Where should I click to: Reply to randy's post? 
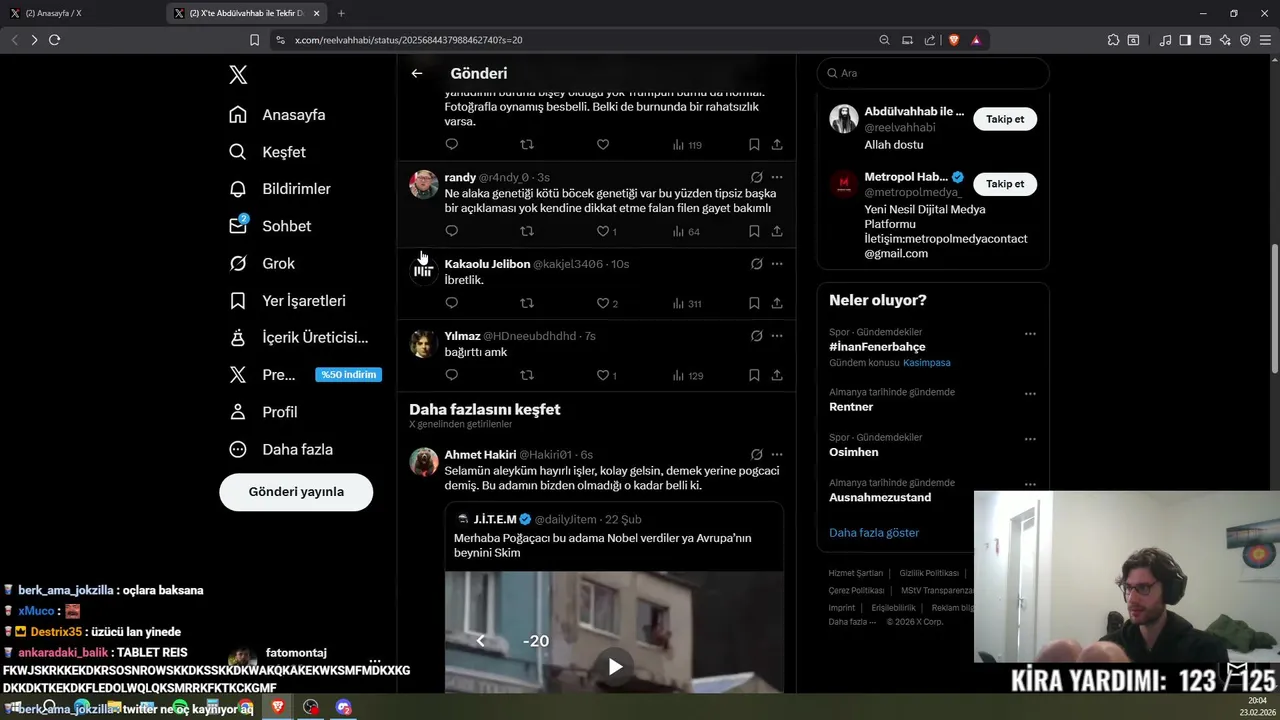(452, 231)
